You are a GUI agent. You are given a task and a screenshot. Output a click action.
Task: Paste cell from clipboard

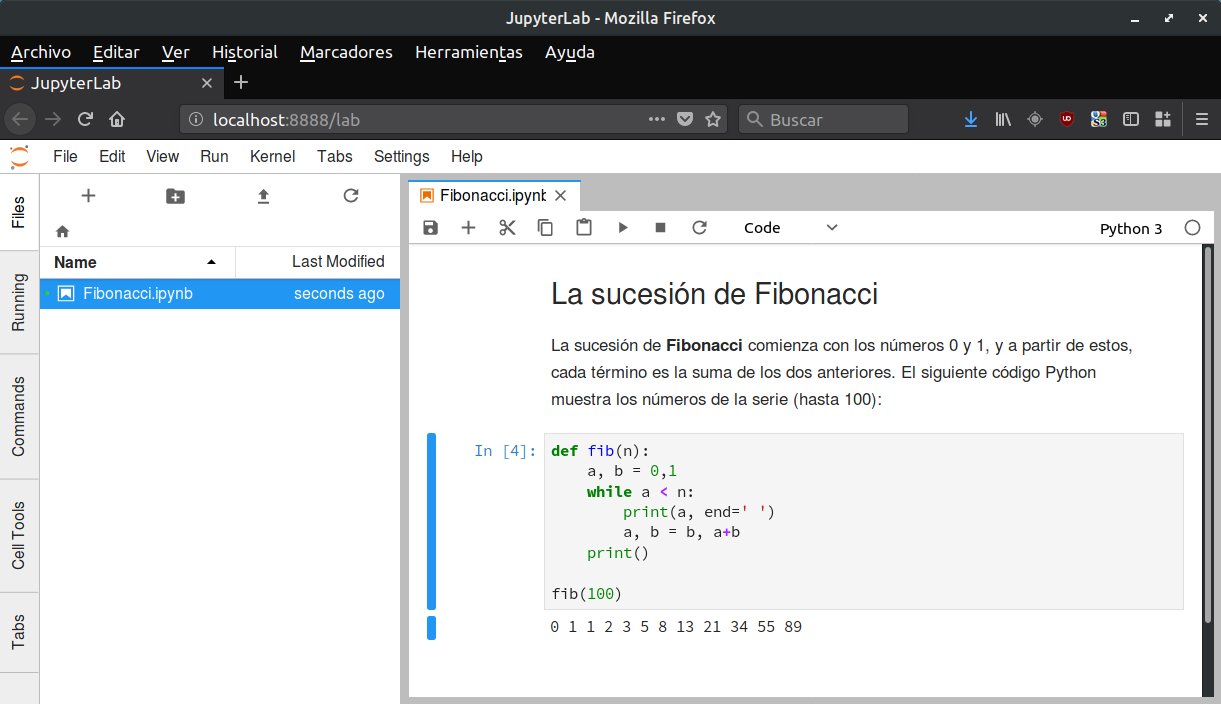(584, 227)
